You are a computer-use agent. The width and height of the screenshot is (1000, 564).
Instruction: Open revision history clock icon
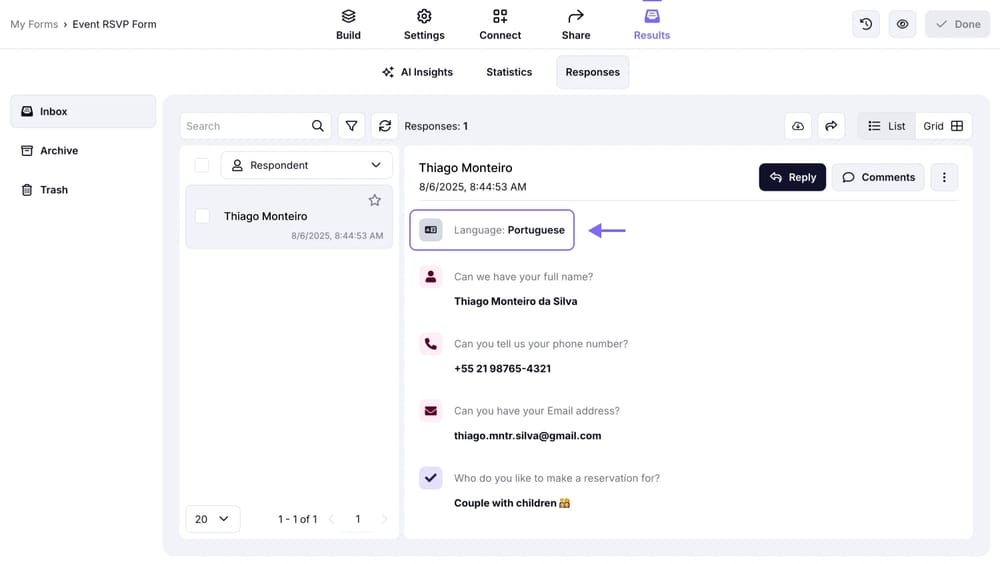tap(866, 24)
